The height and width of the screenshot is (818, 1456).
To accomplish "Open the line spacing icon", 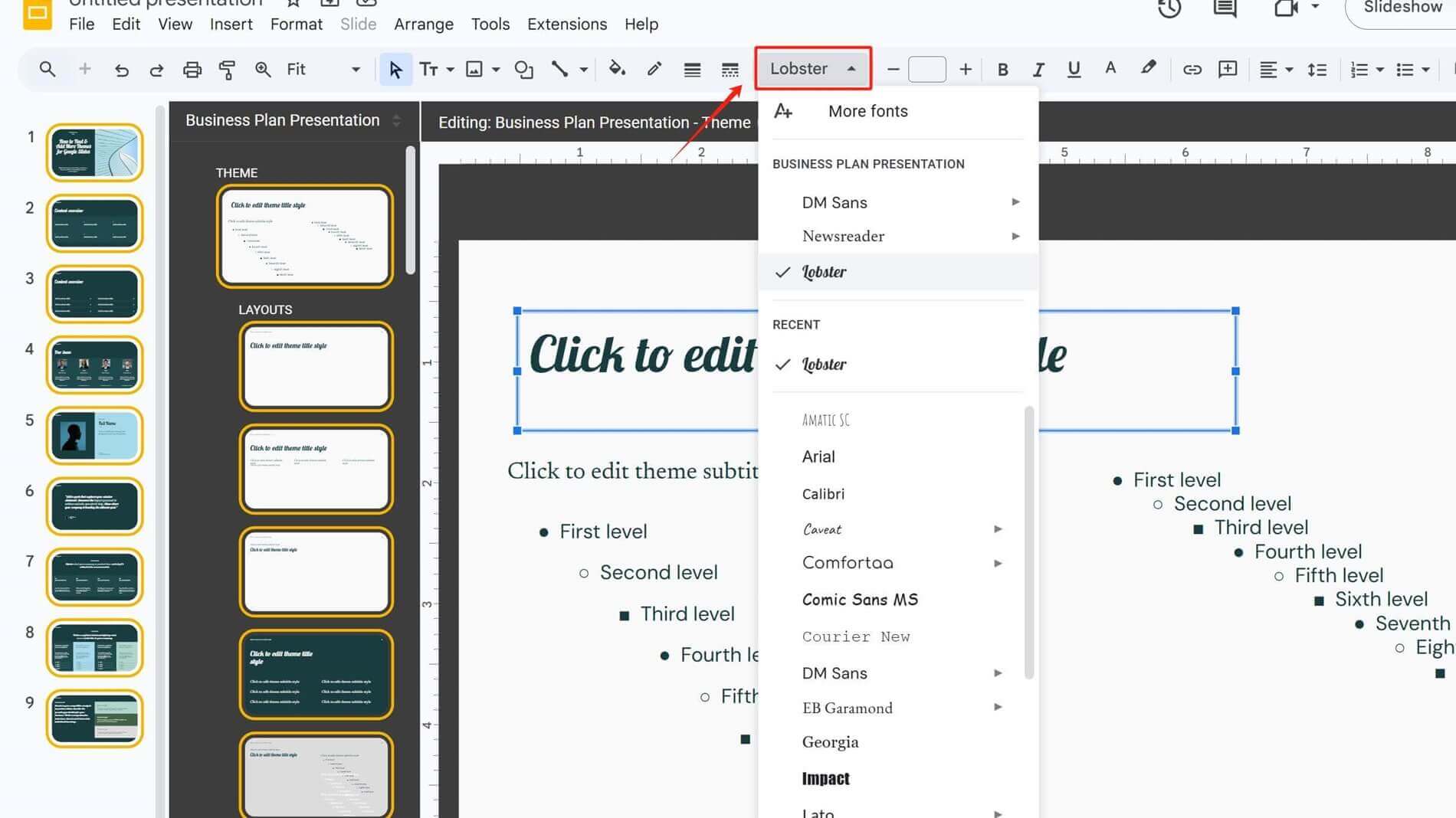I will click(1317, 70).
